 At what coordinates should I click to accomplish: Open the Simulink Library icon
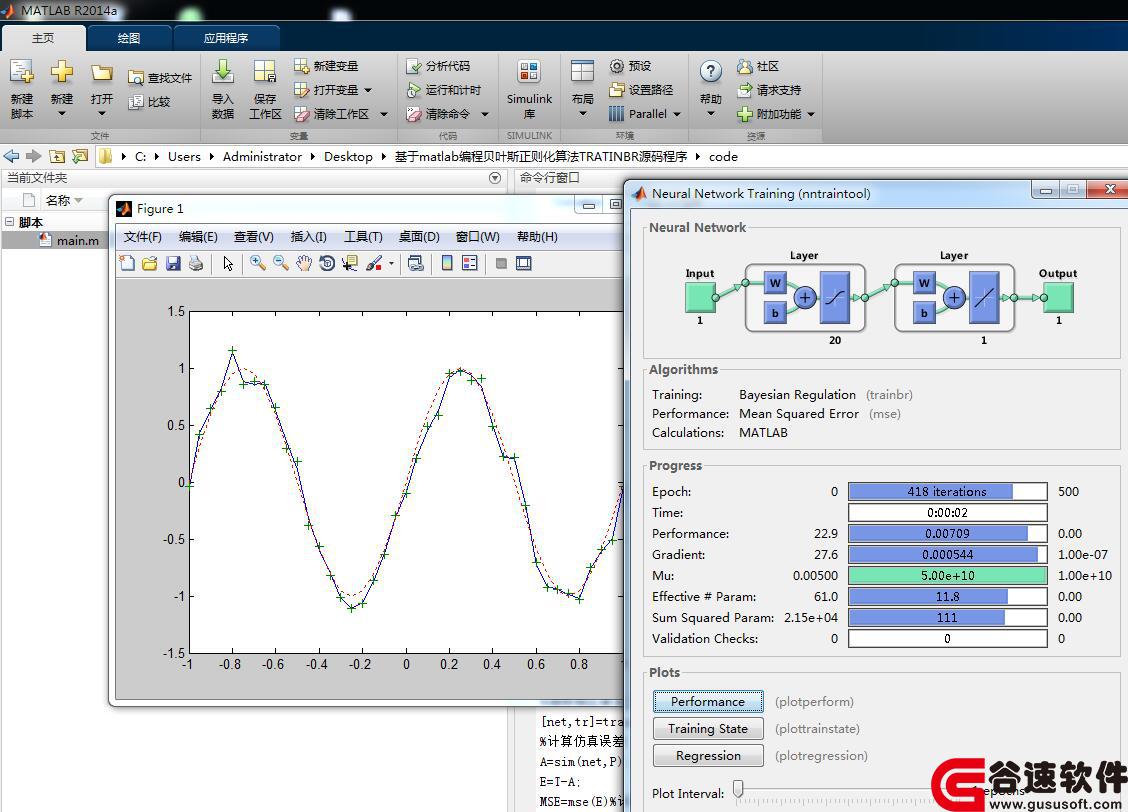point(529,71)
